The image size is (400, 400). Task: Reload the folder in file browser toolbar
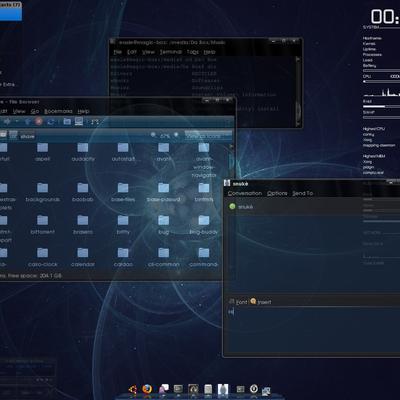pos(51,122)
